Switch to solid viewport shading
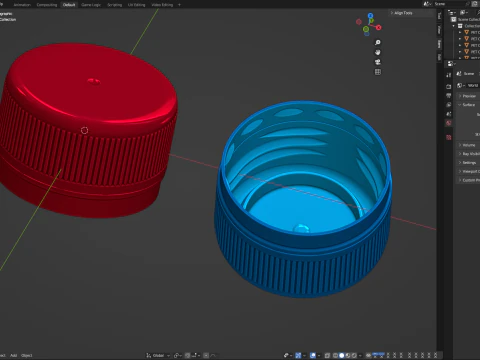Screen dimensions: 480x360 (x=342, y=355)
